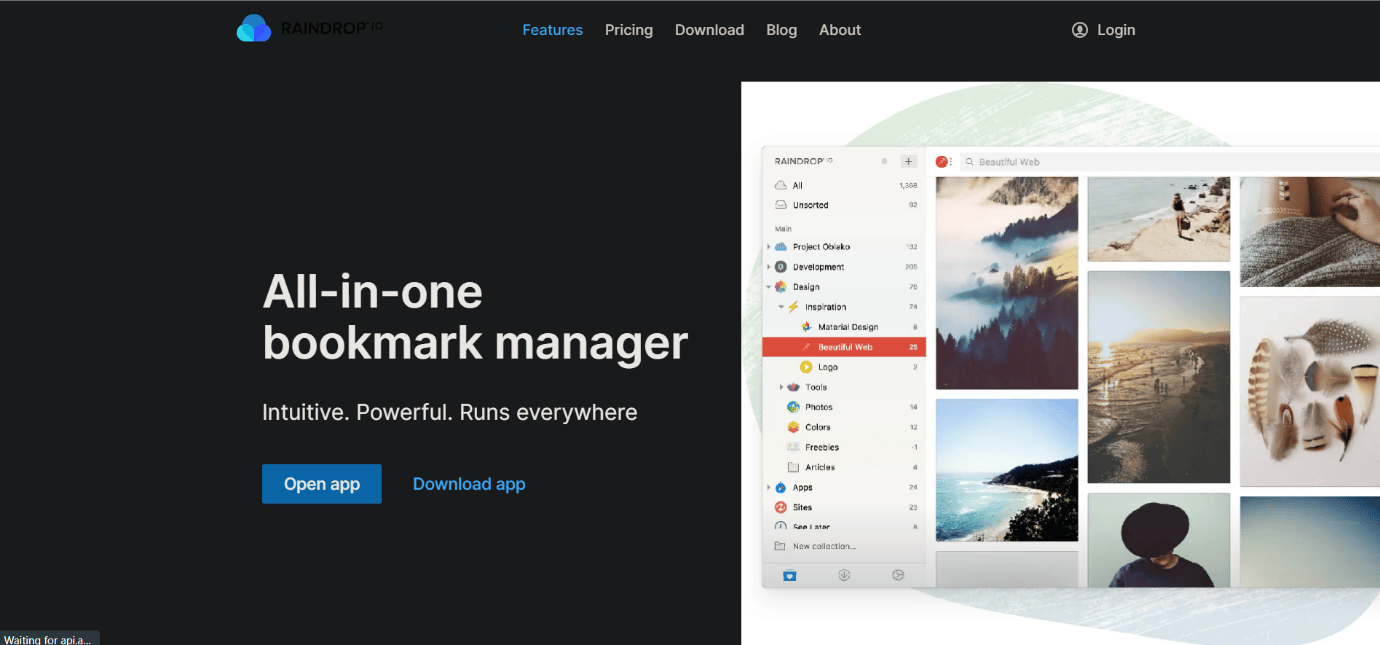Click the collections box icon at sidebar bottom
The height and width of the screenshot is (645, 1380).
tap(790, 575)
